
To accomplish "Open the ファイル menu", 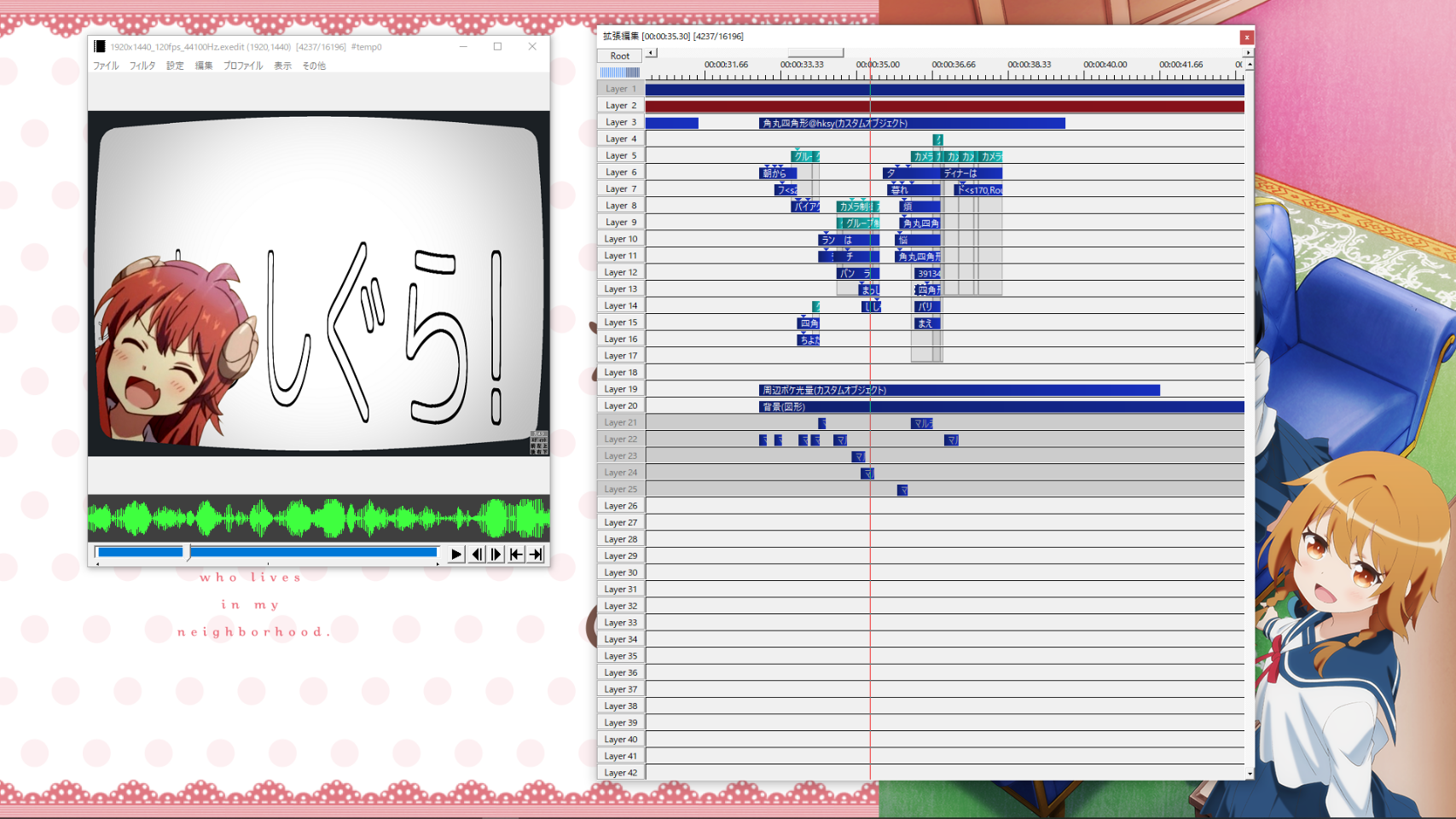I will pyautogui.click(x=106, y=66).
